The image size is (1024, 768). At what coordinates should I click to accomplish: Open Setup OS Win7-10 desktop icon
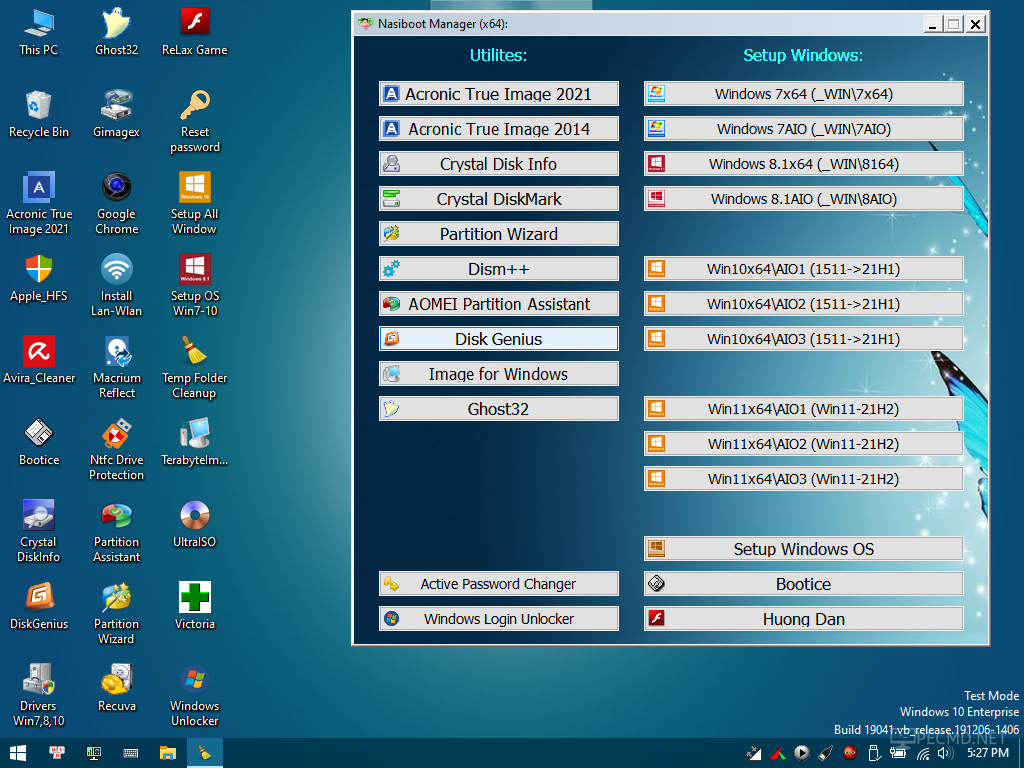pyautogui.click(x=195, y=285)
